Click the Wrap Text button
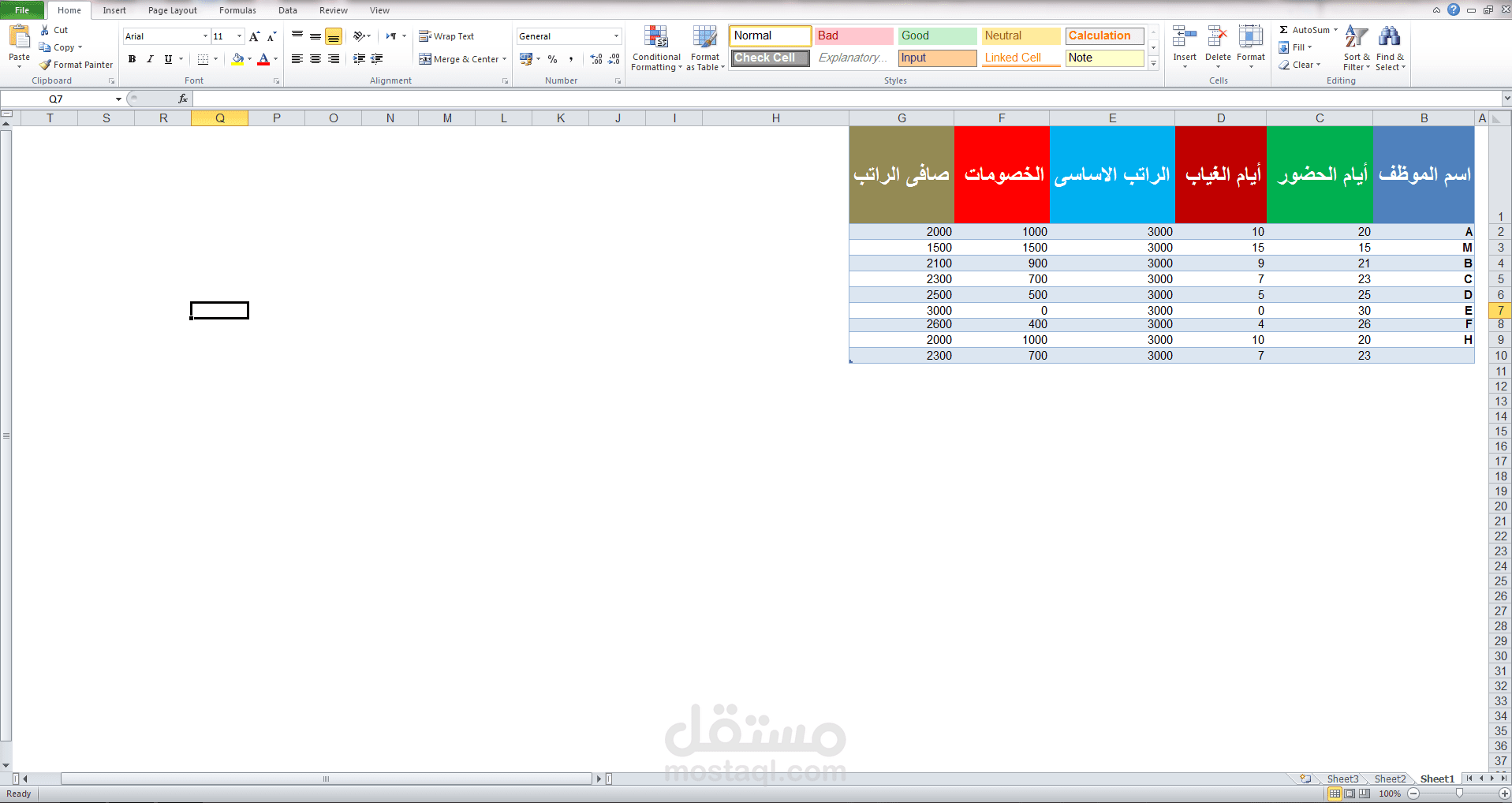Screen dimensions: 1512x803 click(x=446, y=36)
